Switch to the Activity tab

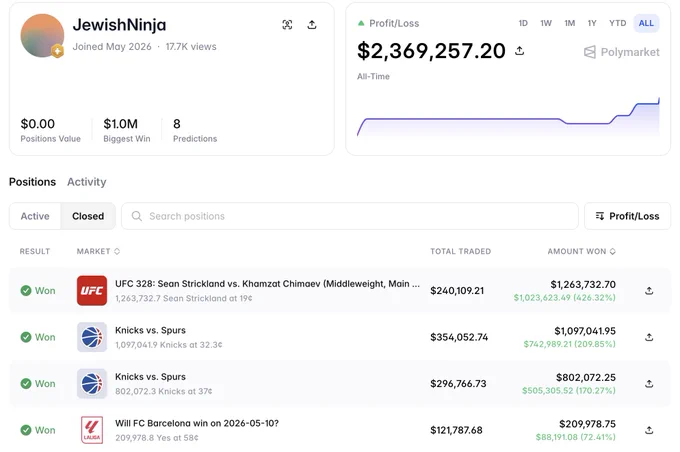[86, 182]
